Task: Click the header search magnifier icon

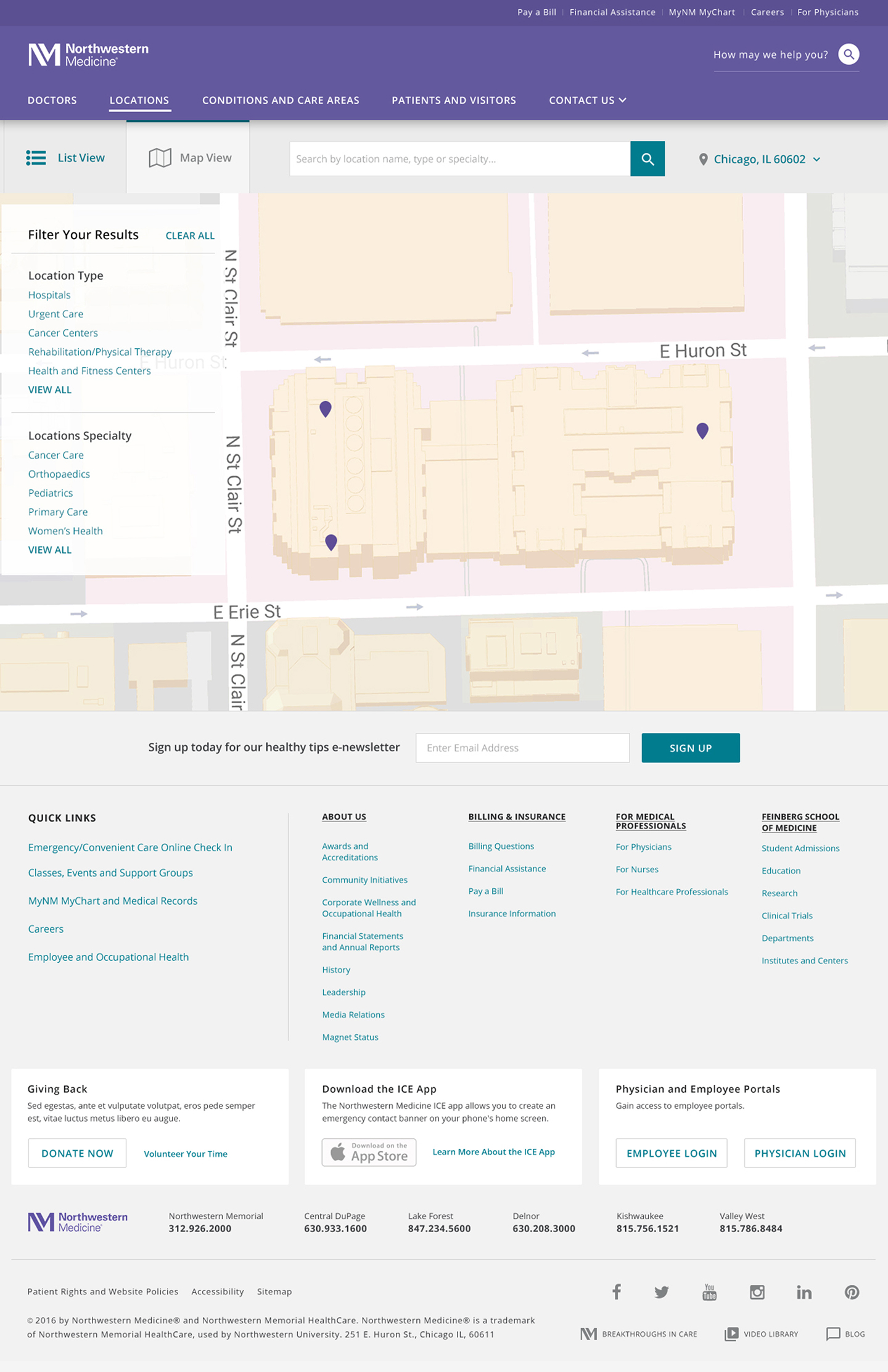Action: pyautogui.click(x=849, y=54)
